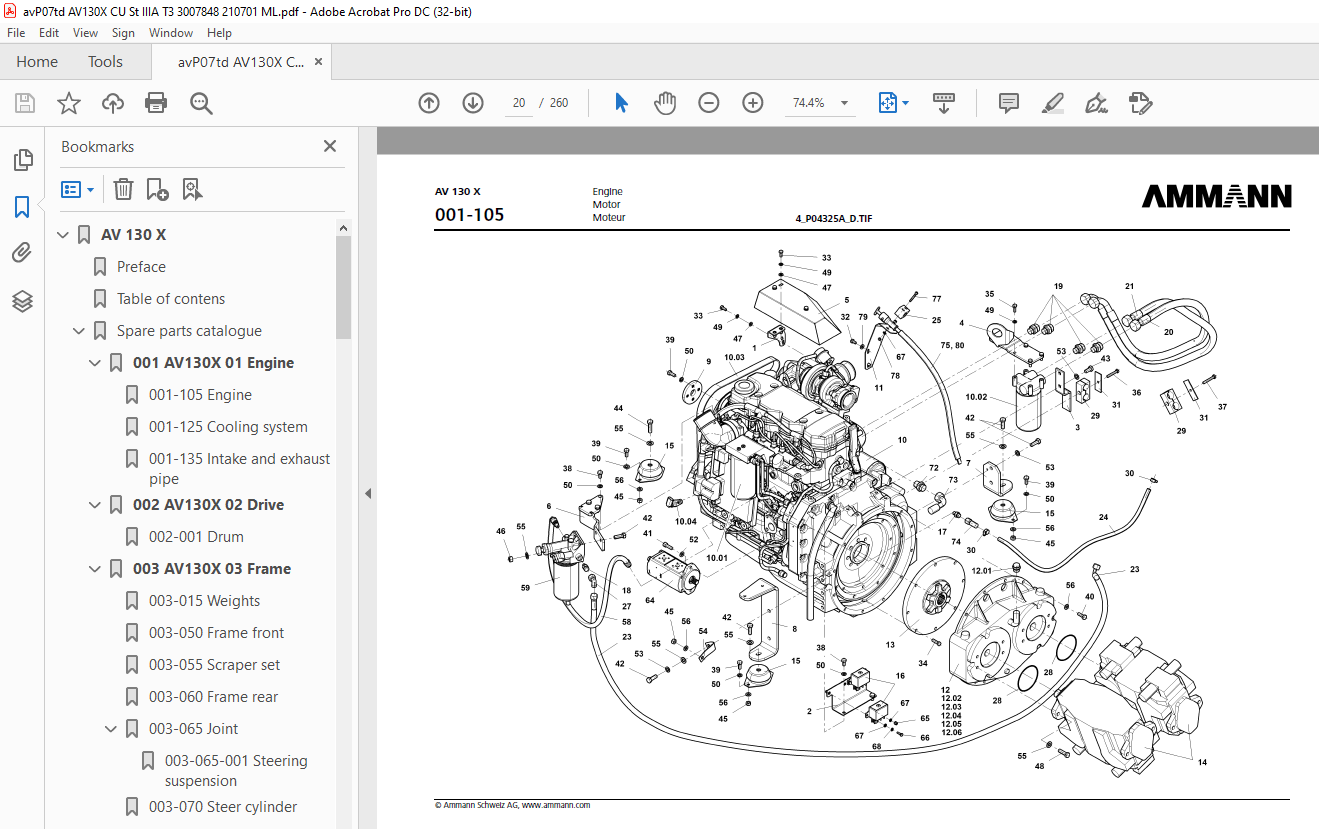Image resolution: width=1319 pixels, height=829 pixels.
Task: Open the Table of contens bookmark
Action: click(171, 299)
